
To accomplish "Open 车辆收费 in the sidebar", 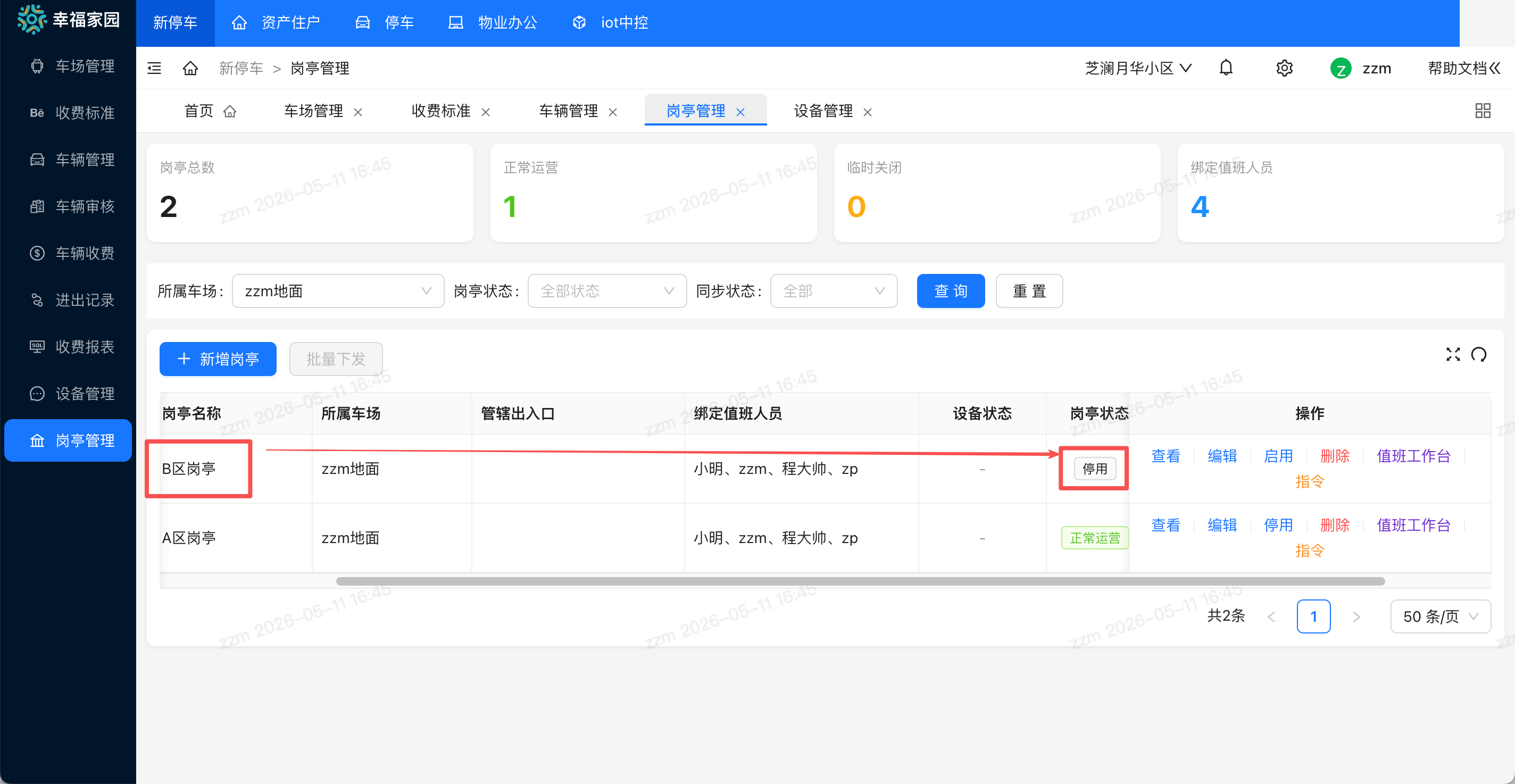I will pos(68,253).
